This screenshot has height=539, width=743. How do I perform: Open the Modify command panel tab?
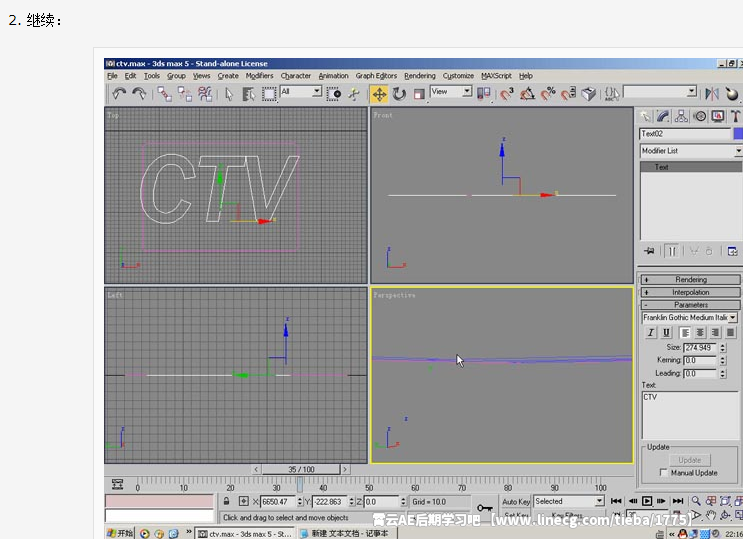(663, 116)
